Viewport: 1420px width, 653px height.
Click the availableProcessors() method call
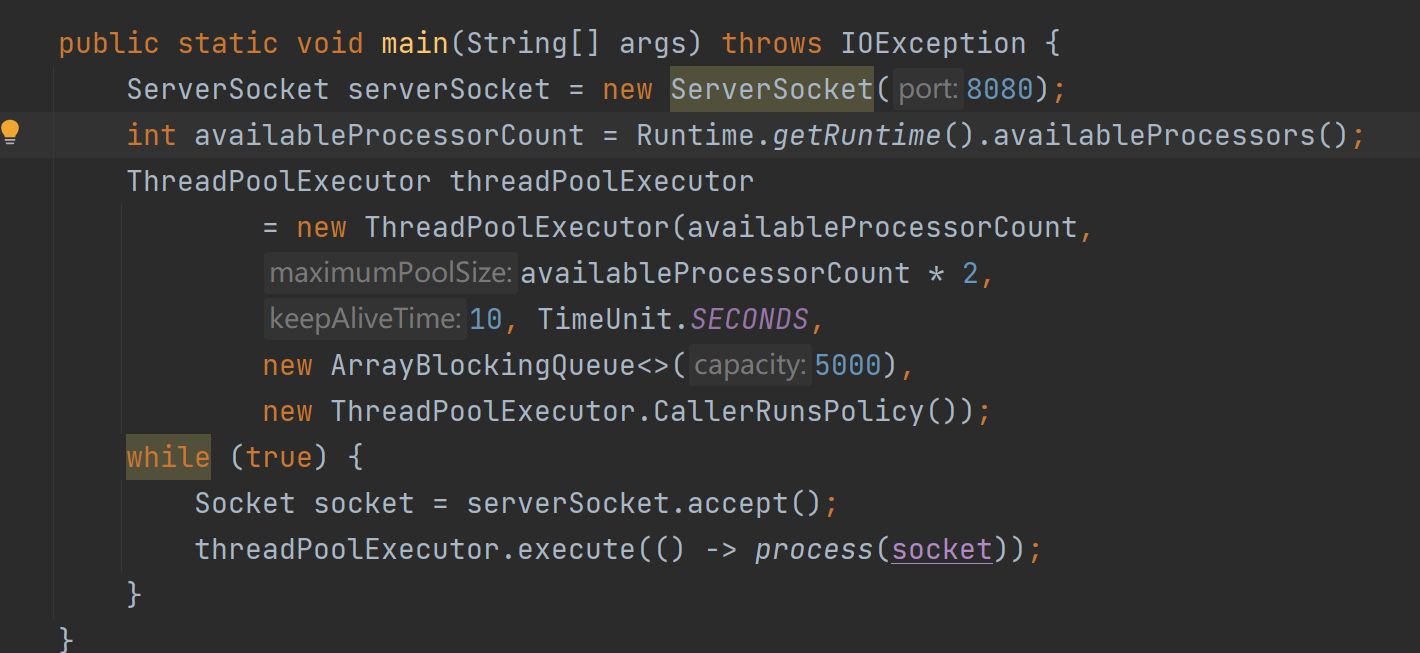point(1171,135)
